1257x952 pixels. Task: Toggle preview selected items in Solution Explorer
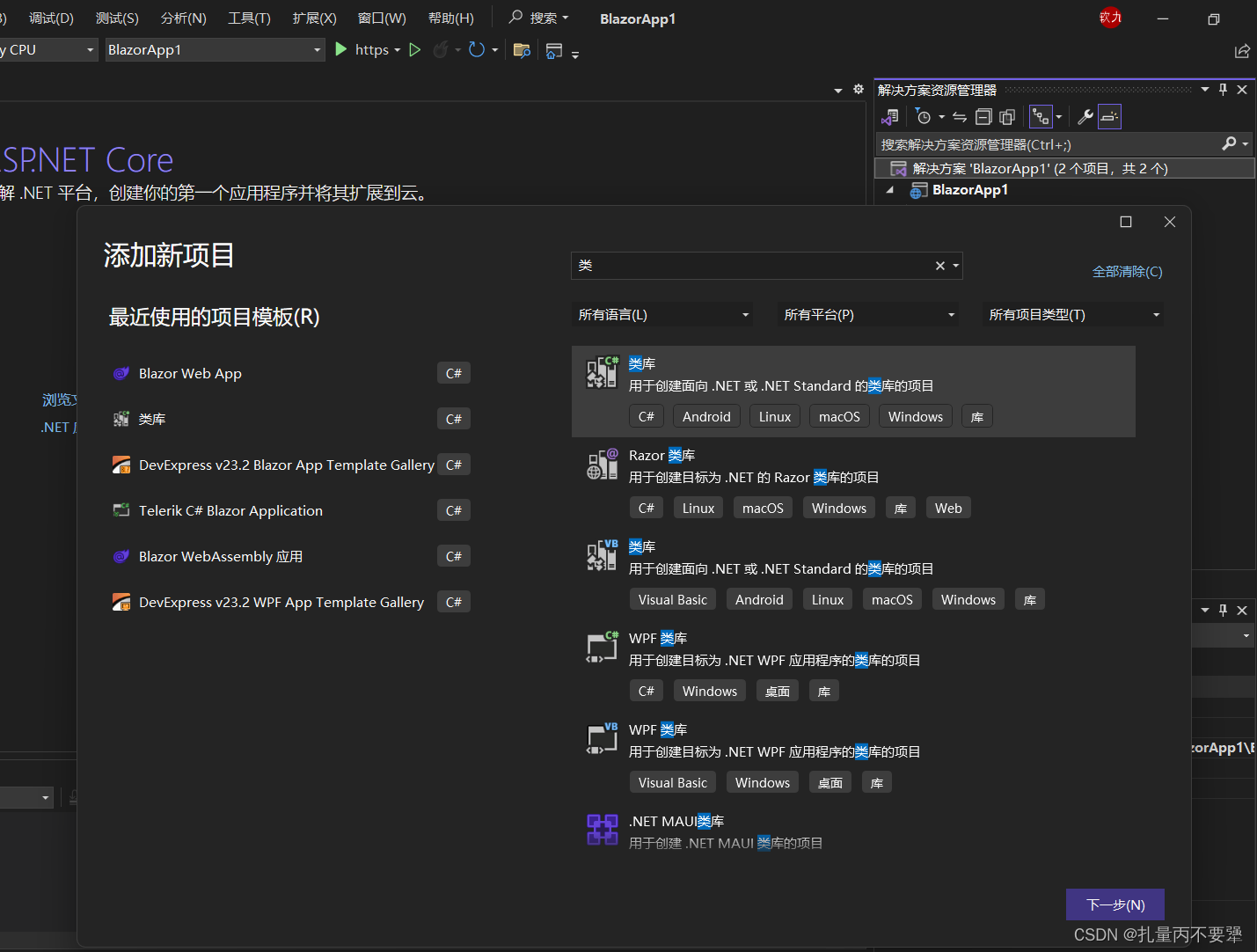(1109, 117)
